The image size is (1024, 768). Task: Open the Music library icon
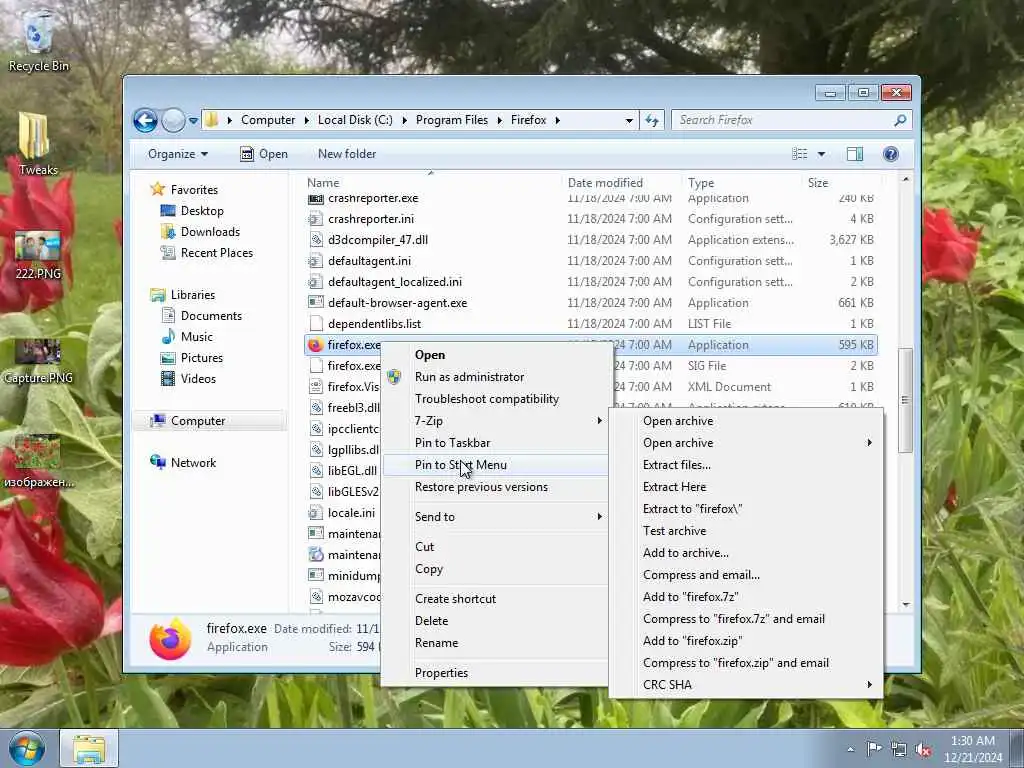(168, 337)
